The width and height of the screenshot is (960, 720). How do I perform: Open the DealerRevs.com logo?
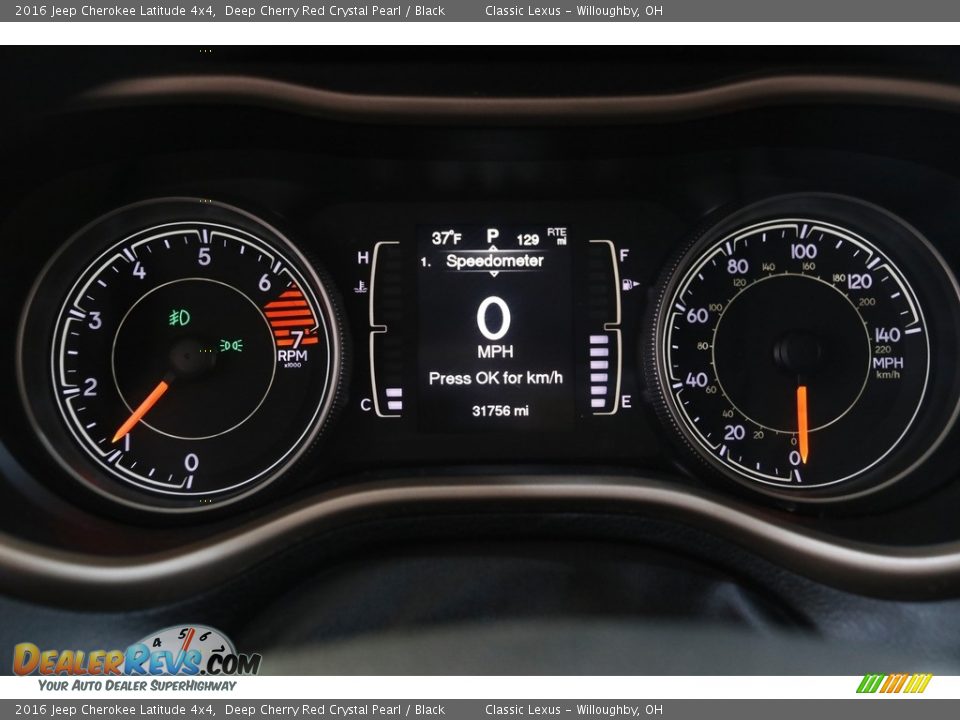pos(137,651)
